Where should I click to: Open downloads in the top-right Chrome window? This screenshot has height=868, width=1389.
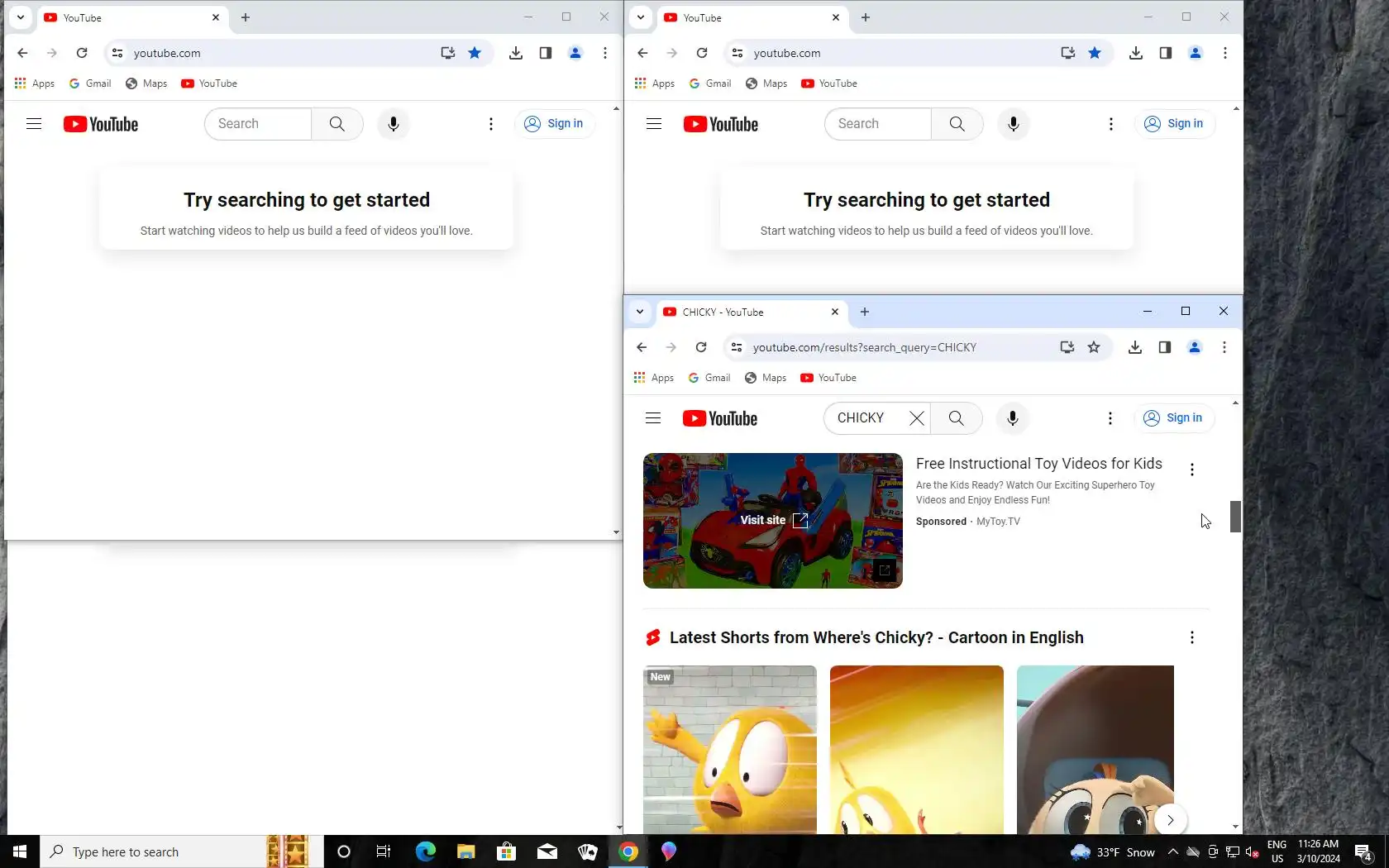1136,53
